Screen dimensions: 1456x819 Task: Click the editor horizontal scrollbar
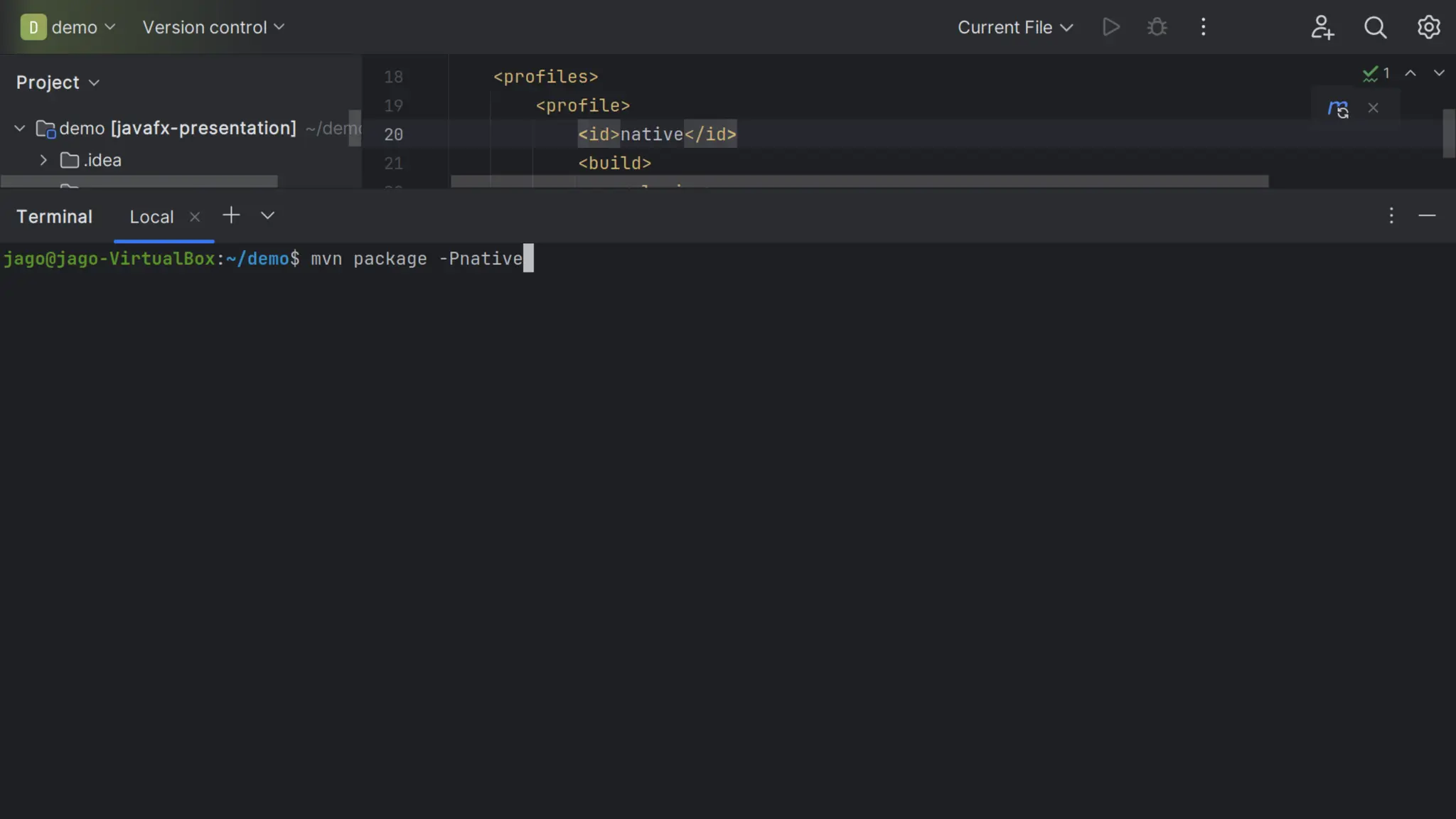tap(859, 182)
